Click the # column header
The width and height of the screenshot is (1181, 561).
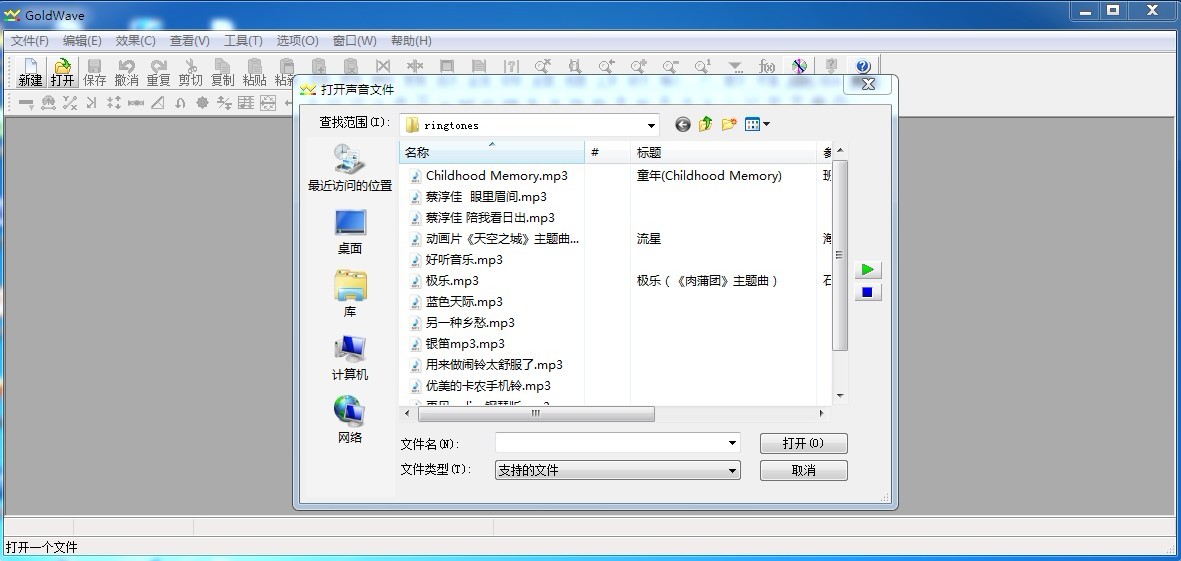(x=608, y=152)
